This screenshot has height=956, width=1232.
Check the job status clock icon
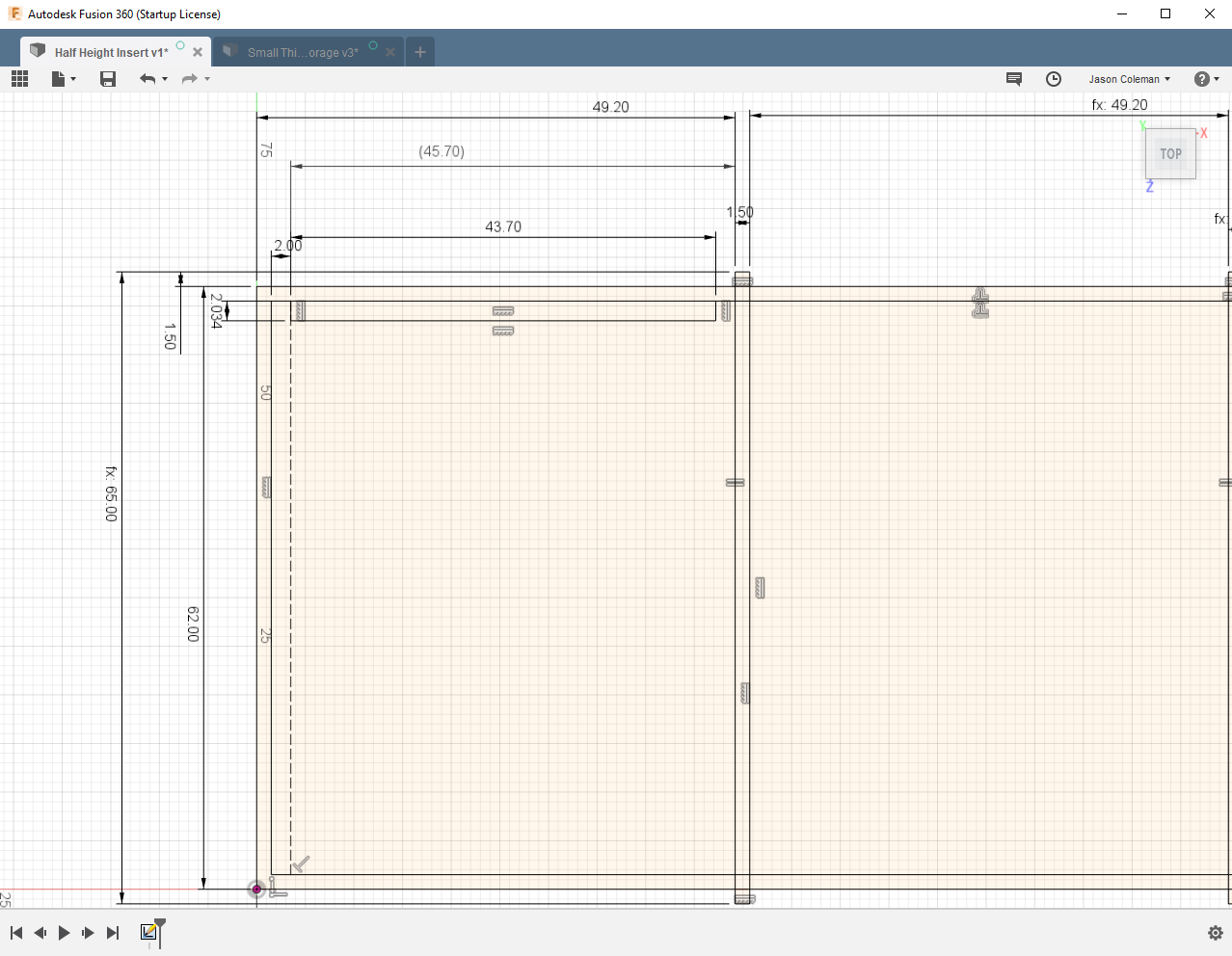(1054, 79)
